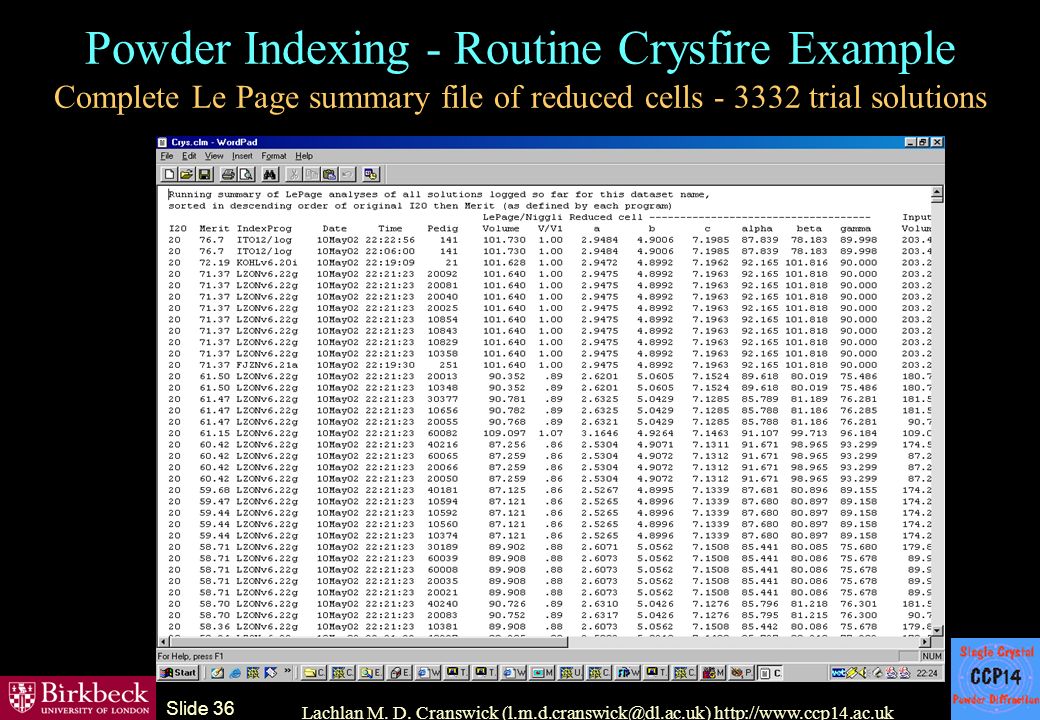Click the Birkbeck University of London logo

78,697
